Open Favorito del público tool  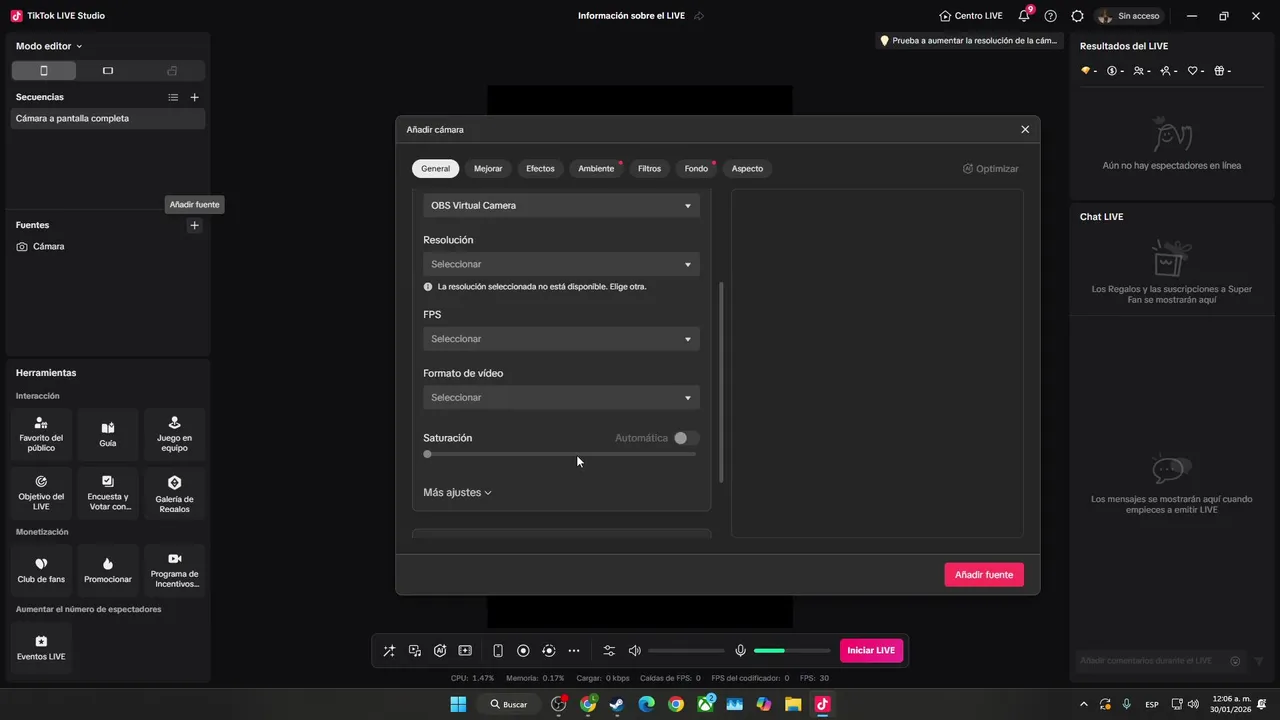pos(41,434)
